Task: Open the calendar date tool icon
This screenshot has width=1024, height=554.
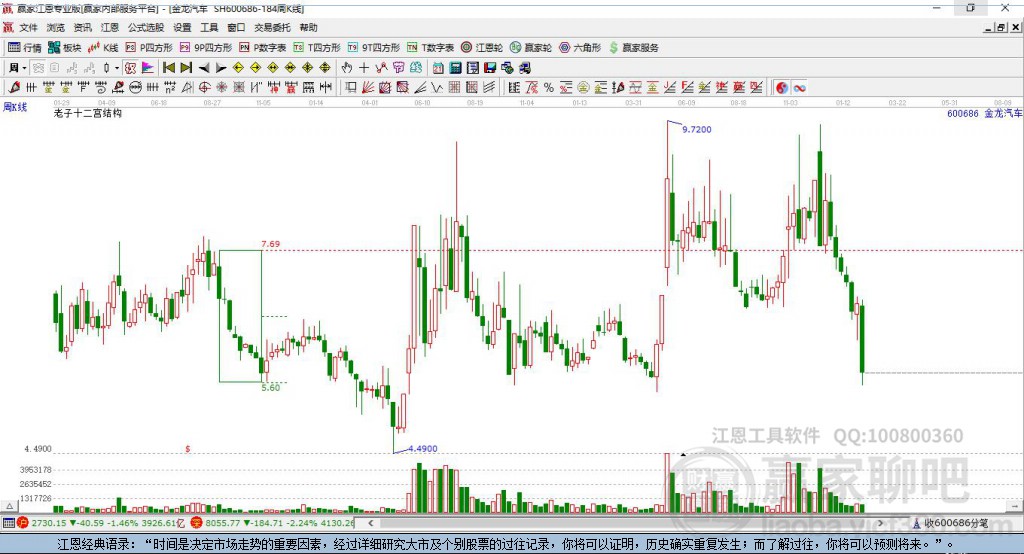Action: 438,67
